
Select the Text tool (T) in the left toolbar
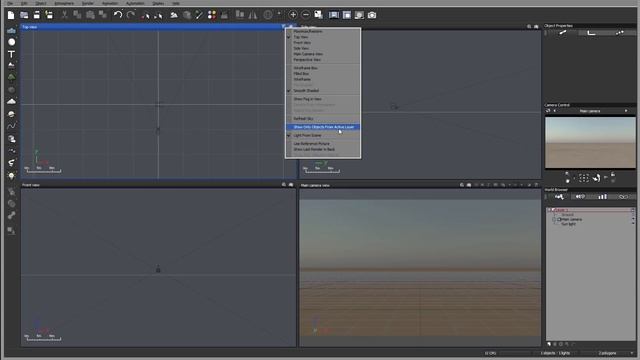coord(11,54)
